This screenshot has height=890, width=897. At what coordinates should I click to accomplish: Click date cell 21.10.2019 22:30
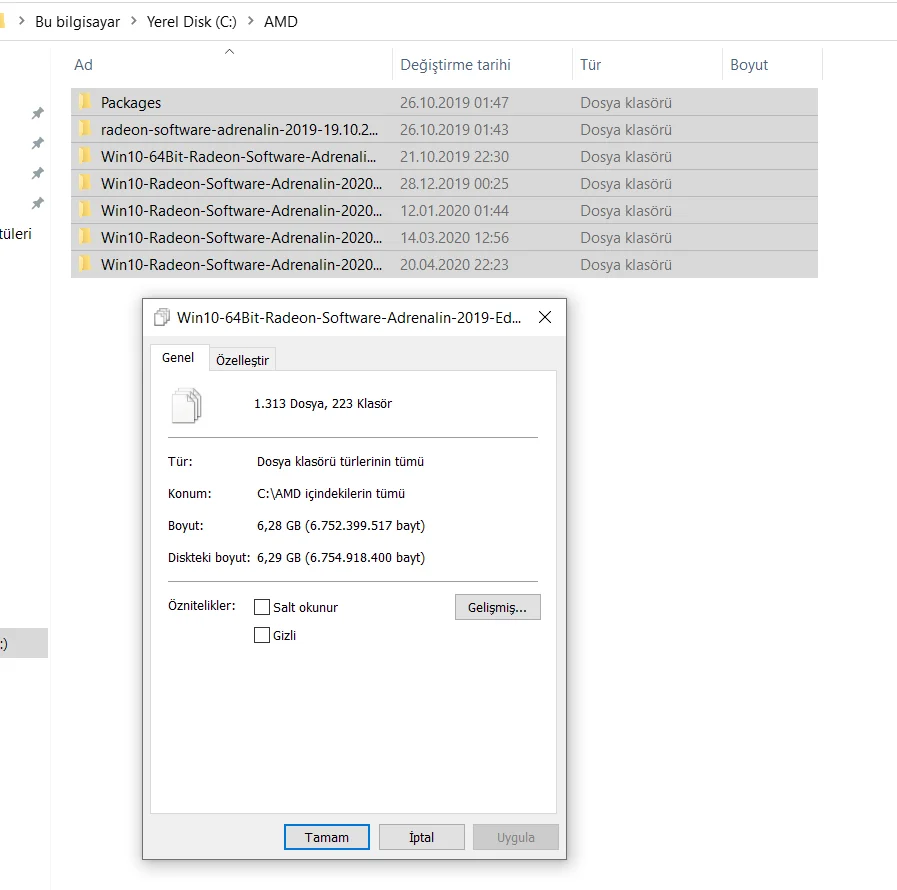coord(454,156)
